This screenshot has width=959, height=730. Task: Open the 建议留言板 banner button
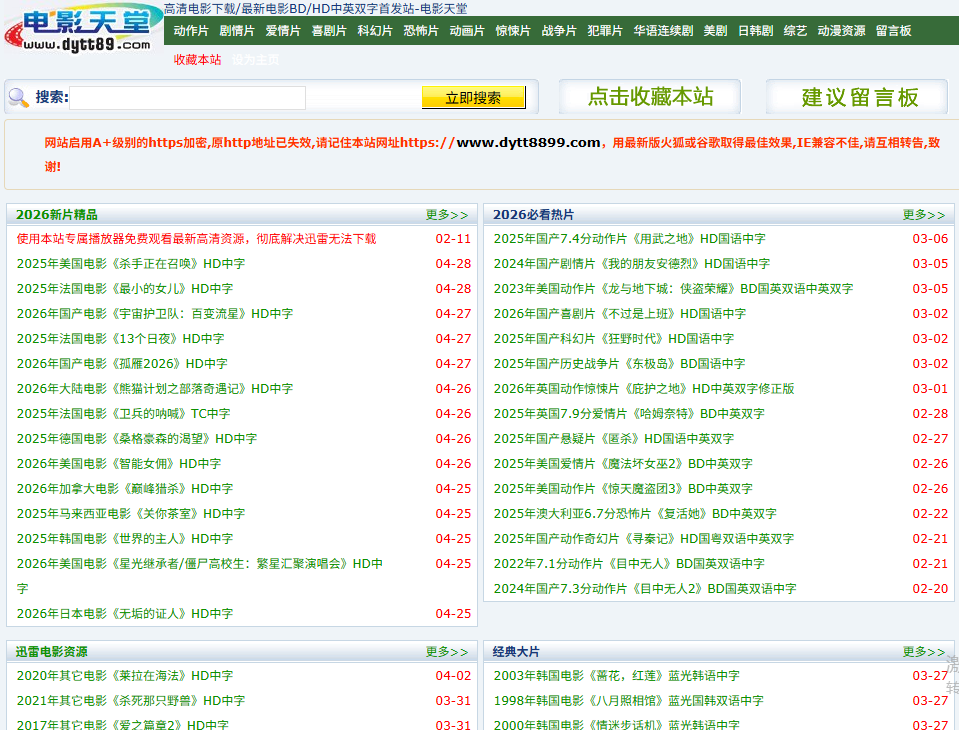click(859, 97)
